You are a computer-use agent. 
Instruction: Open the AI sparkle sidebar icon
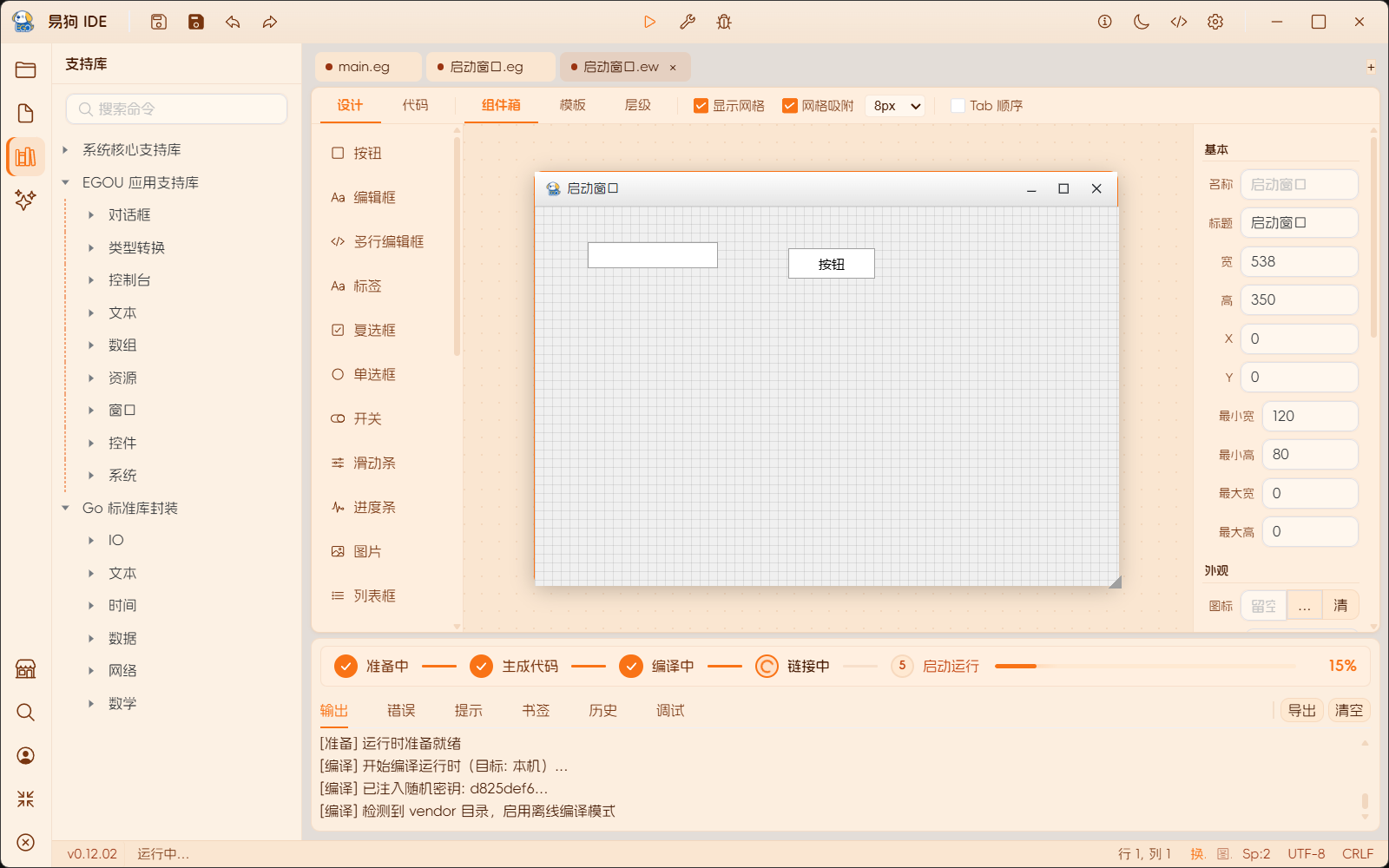tap(26, 200)
